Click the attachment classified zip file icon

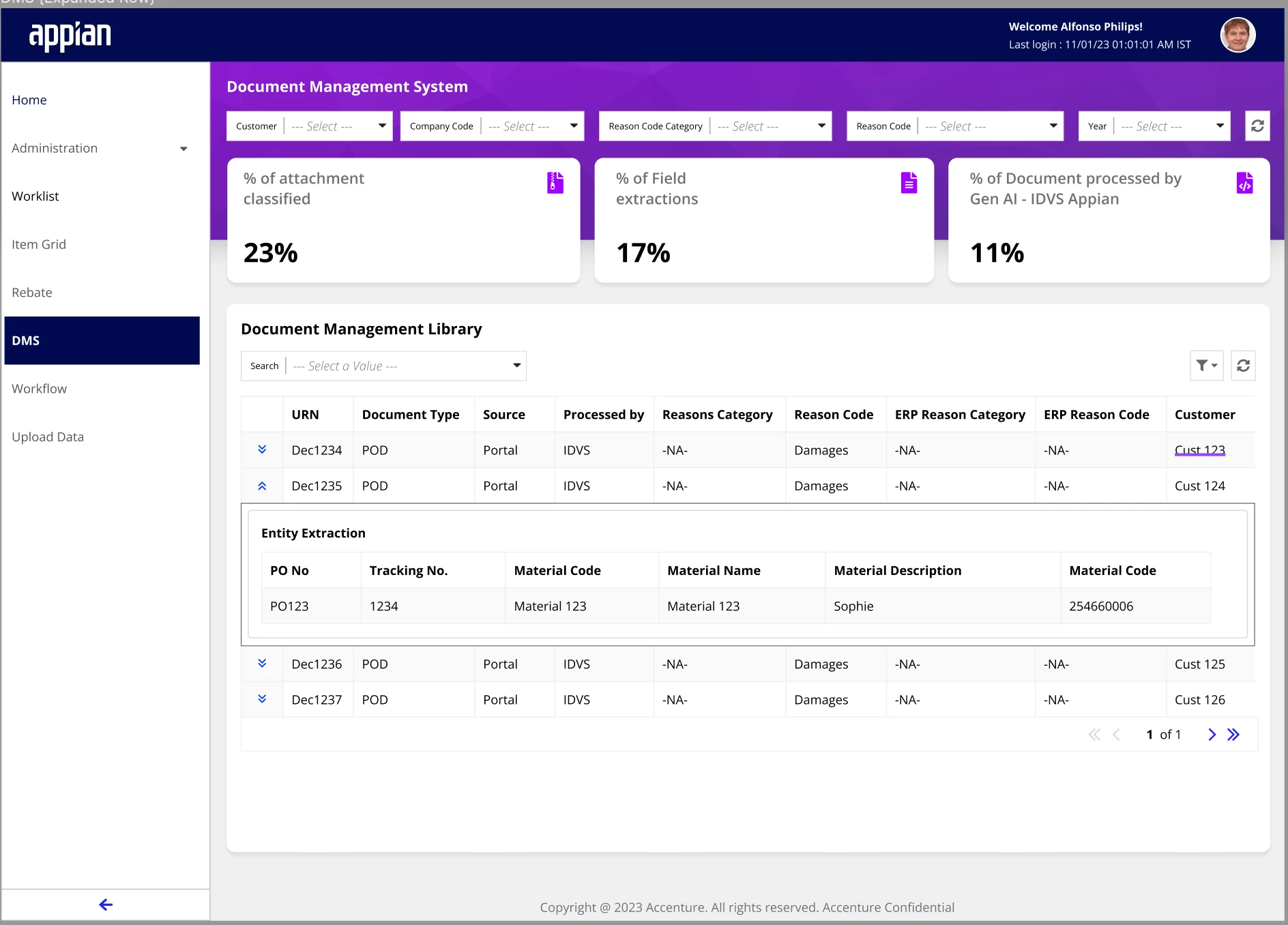pos(555,183)
